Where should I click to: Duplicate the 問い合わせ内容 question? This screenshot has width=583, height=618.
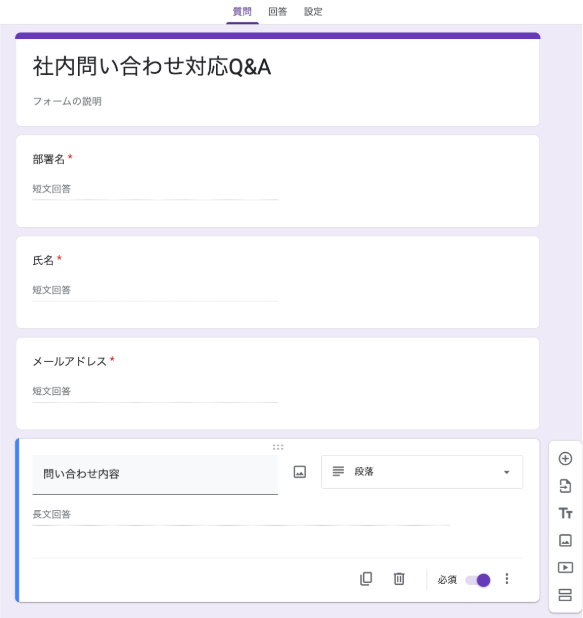366,579
